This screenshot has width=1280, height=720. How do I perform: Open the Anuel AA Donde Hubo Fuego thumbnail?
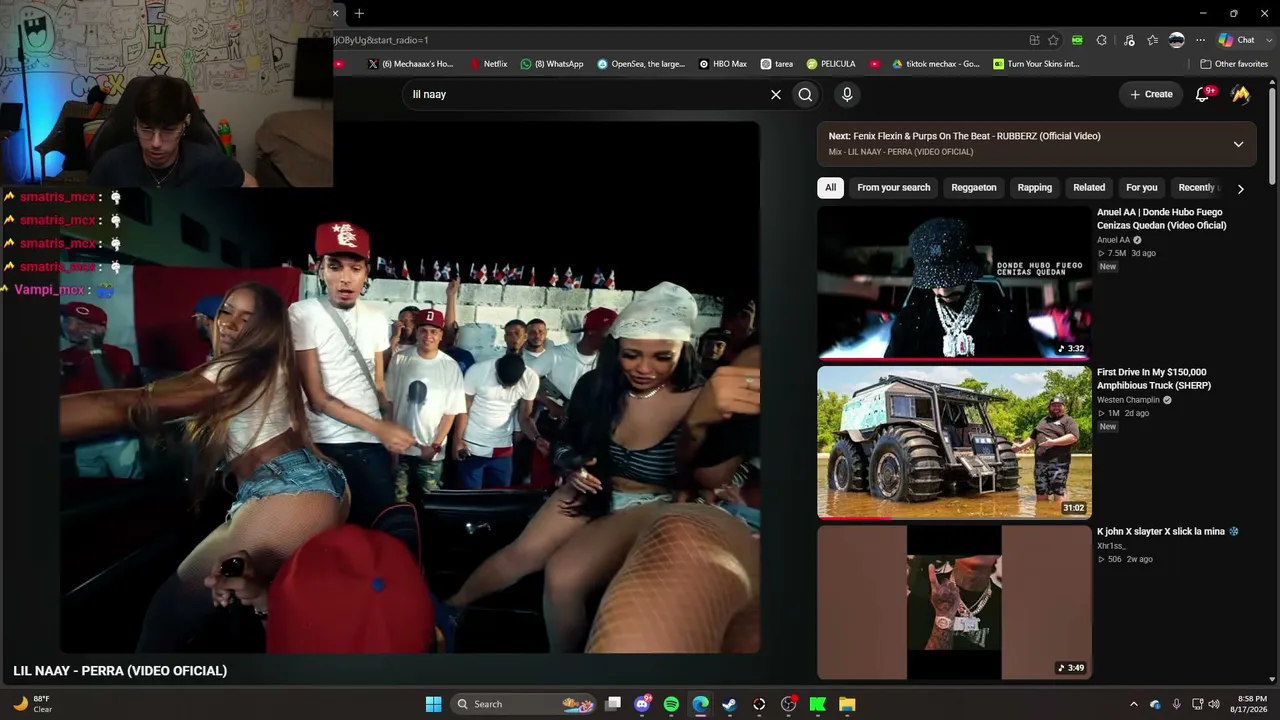(x=954, y=283)
